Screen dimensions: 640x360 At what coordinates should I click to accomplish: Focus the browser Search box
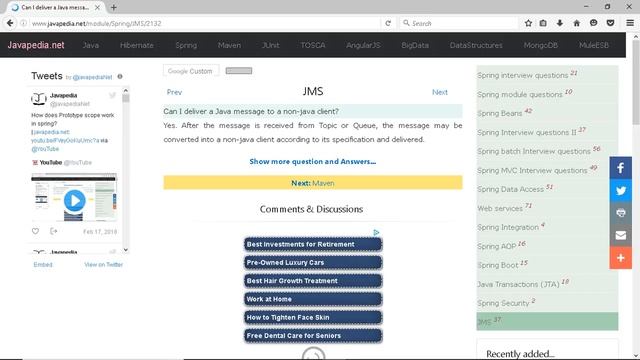coord(459,23)
